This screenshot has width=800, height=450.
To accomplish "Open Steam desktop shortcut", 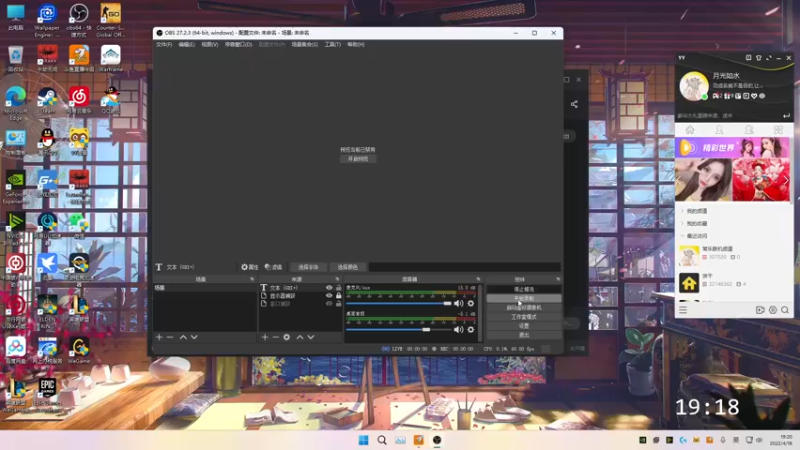I will 47,101.
